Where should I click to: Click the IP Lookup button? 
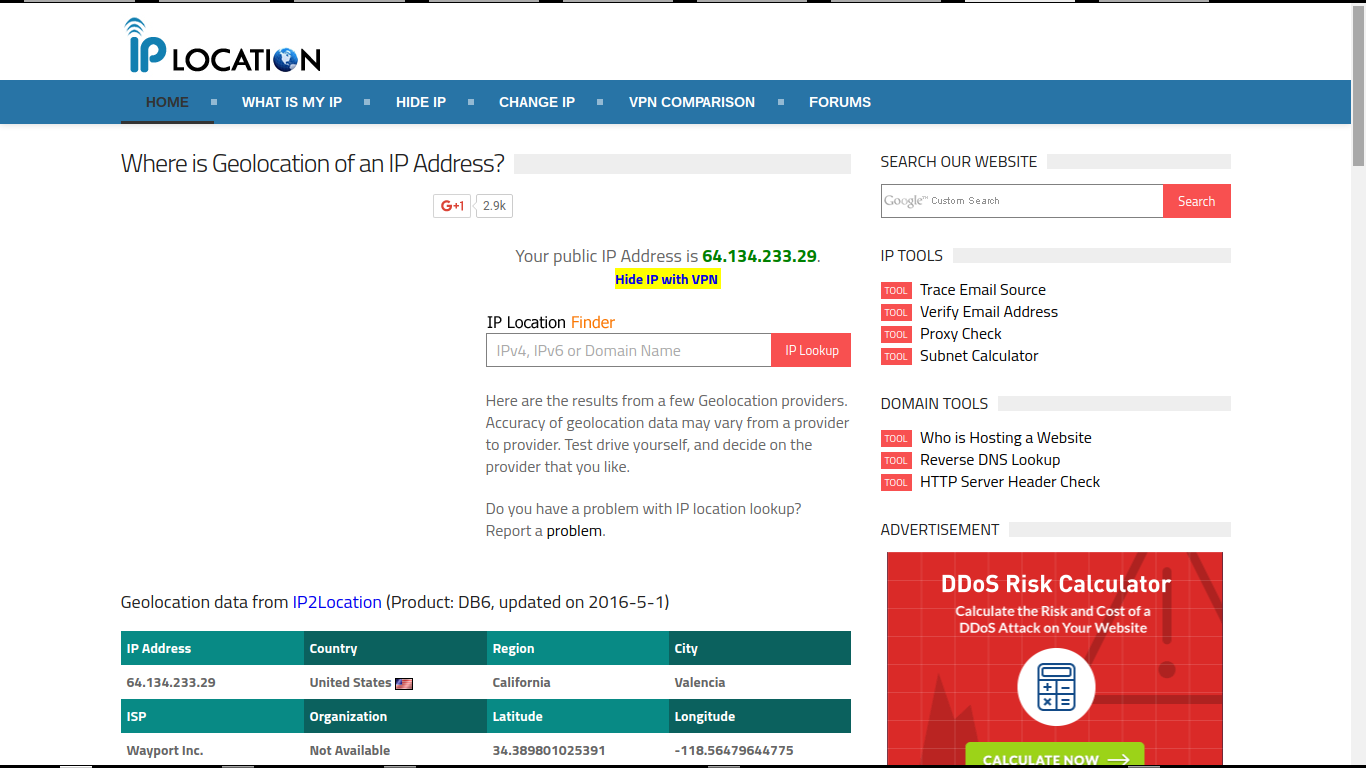811,350
